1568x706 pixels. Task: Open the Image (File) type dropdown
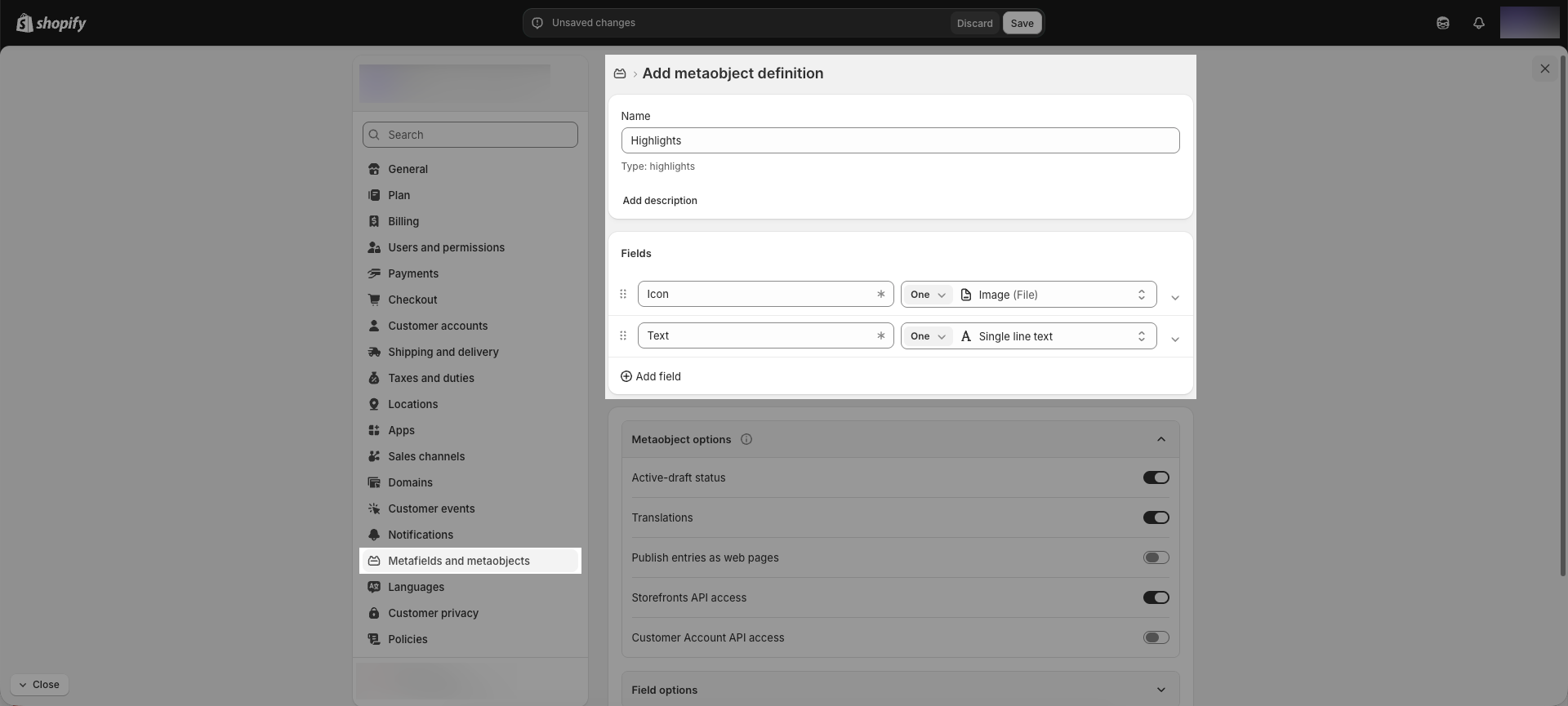click(1053, 295)
